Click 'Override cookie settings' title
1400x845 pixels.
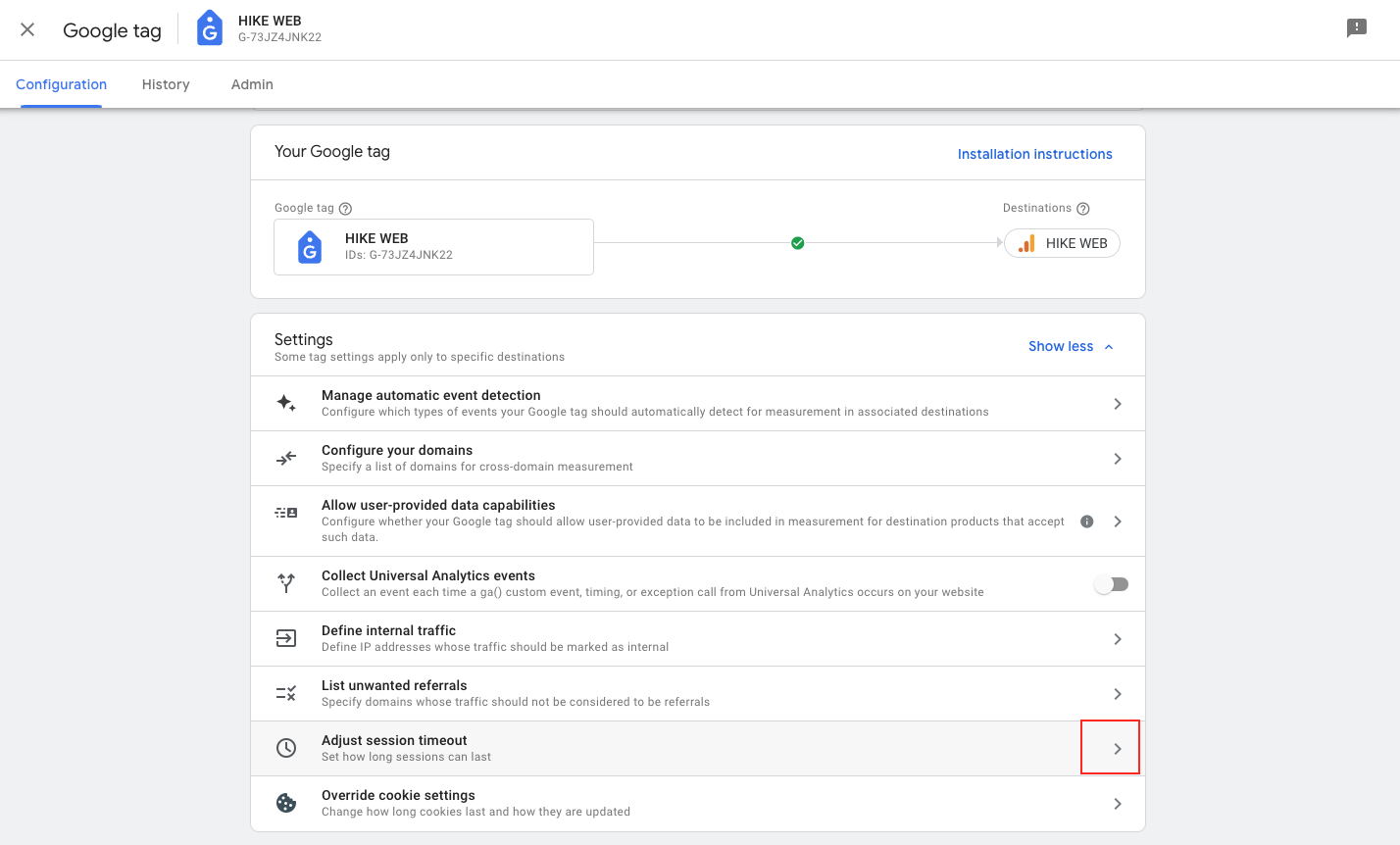click(x=398, y=795)
